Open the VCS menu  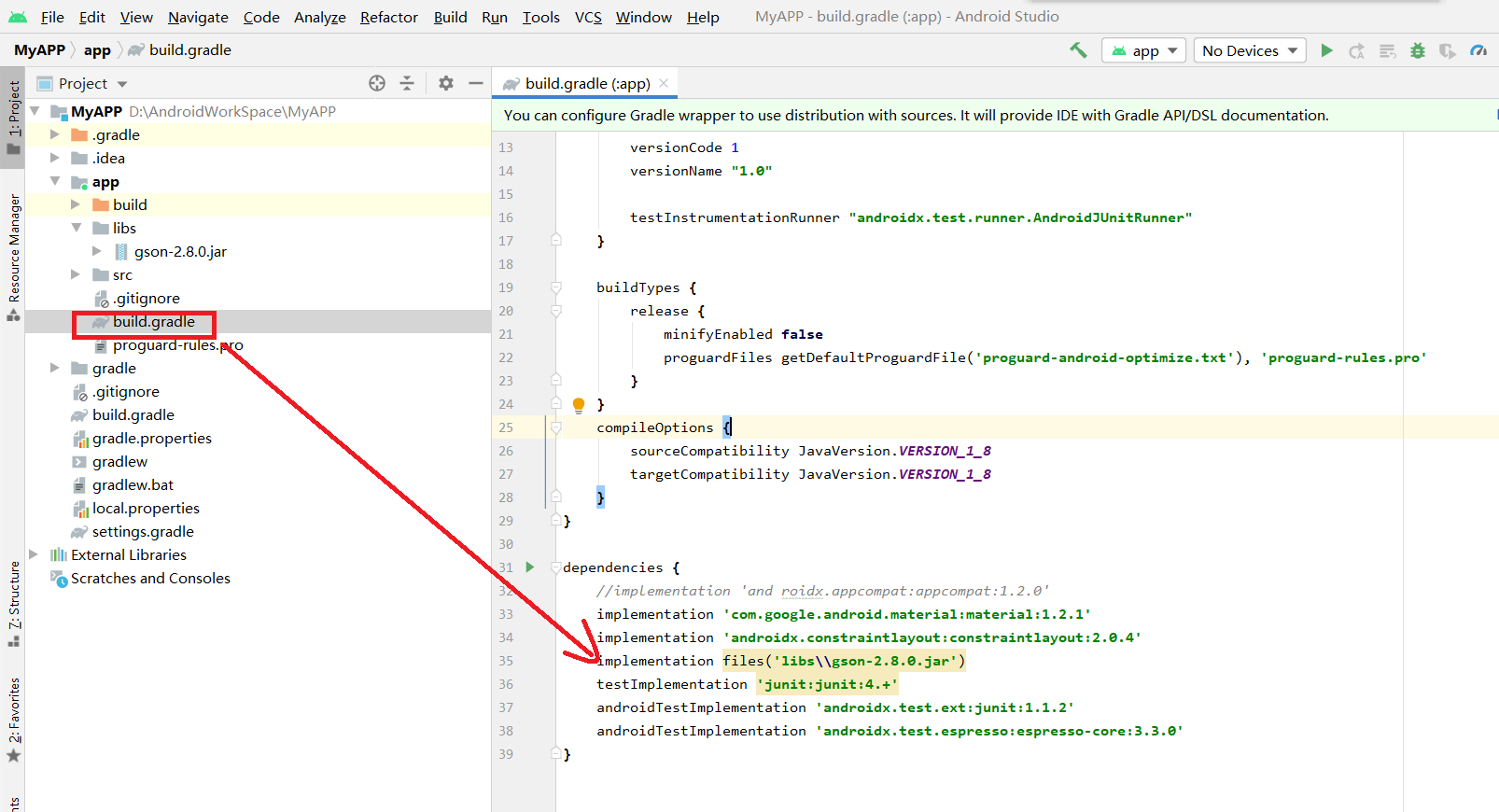pos(588,17)
